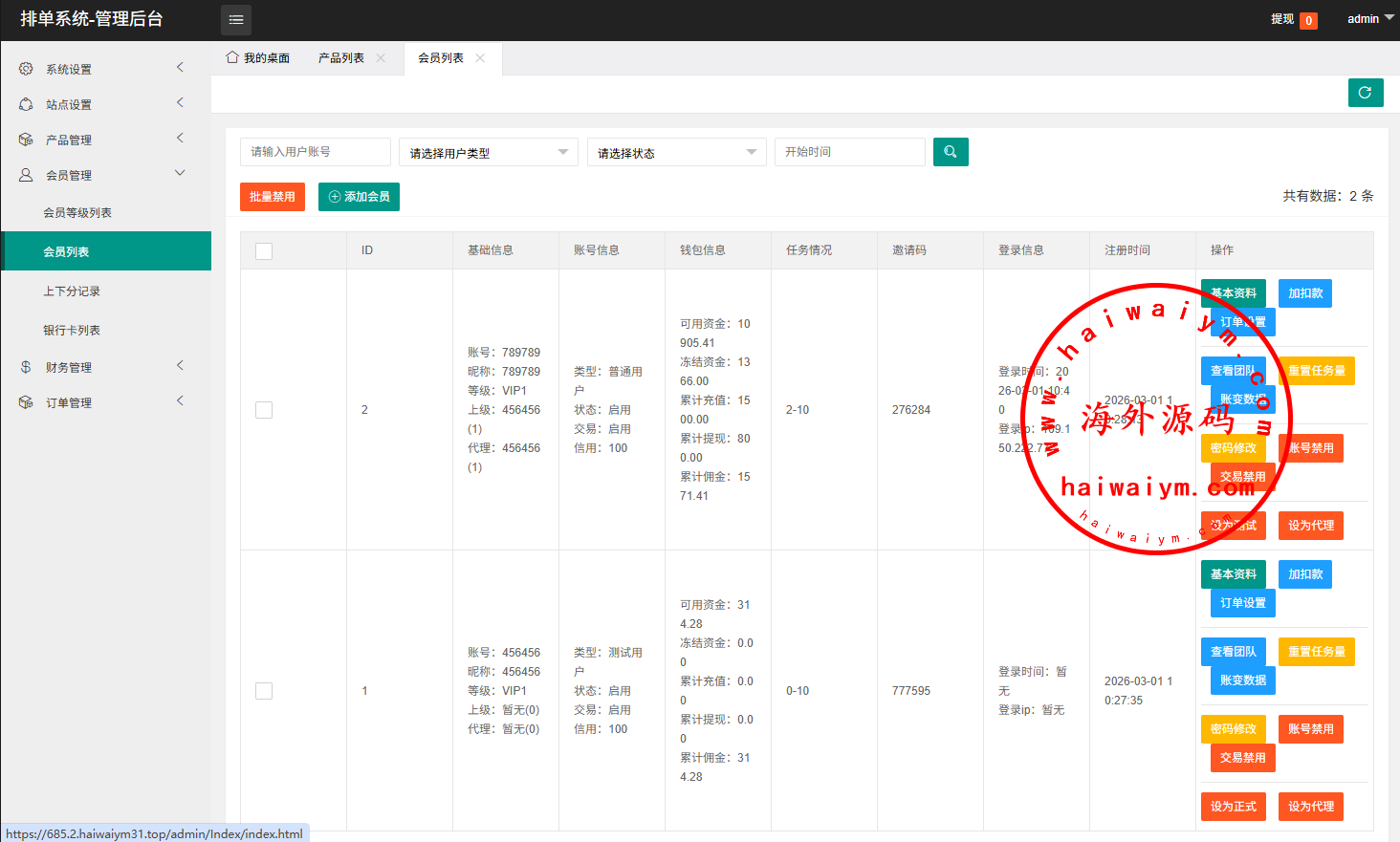Image resolution: width=1400 pixels, height=842 pixels.
Task: Close the 产品列表 tab
Action: coord(381,58)
